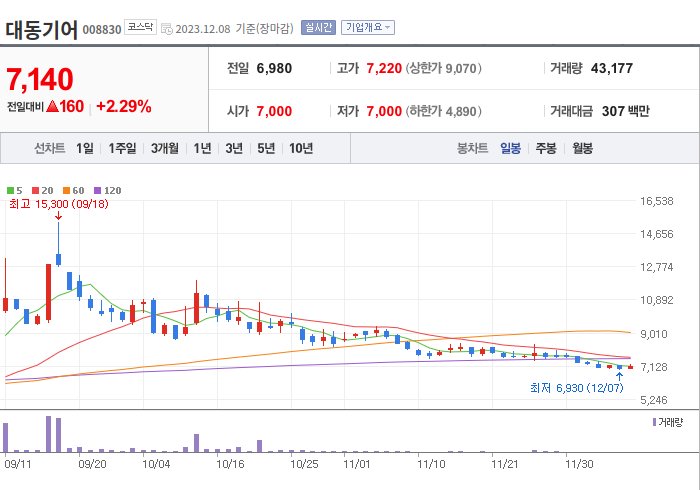
Task: Select the 10년 line chart tab
Action: (x=301, y=148)
